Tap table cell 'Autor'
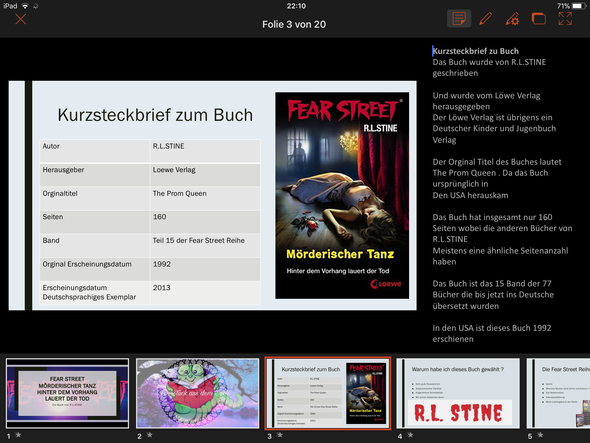The width and height of the screenshot is (590, 443). (x=95, y=151)
